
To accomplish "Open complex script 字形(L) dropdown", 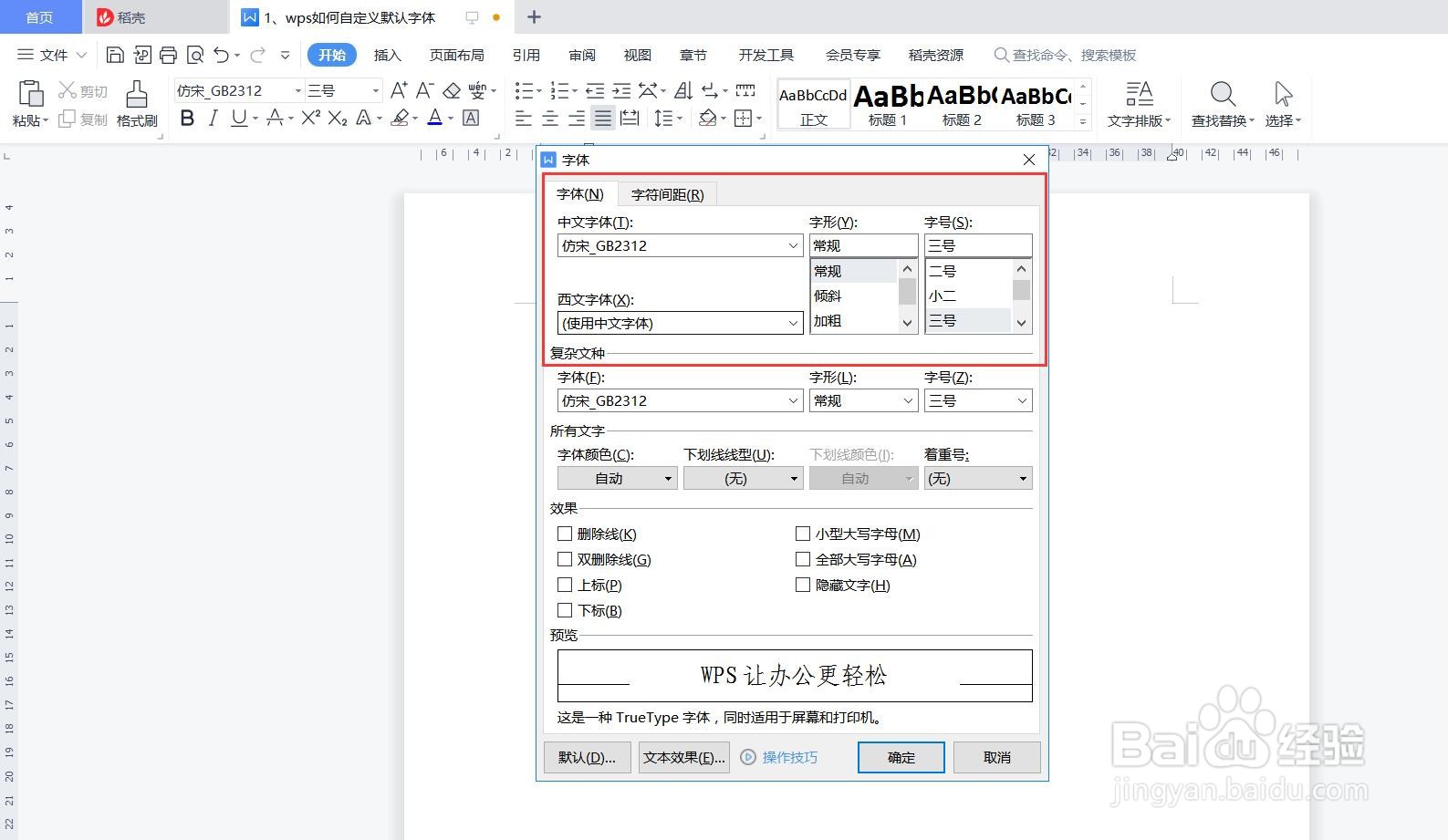I will click(908, 400).
